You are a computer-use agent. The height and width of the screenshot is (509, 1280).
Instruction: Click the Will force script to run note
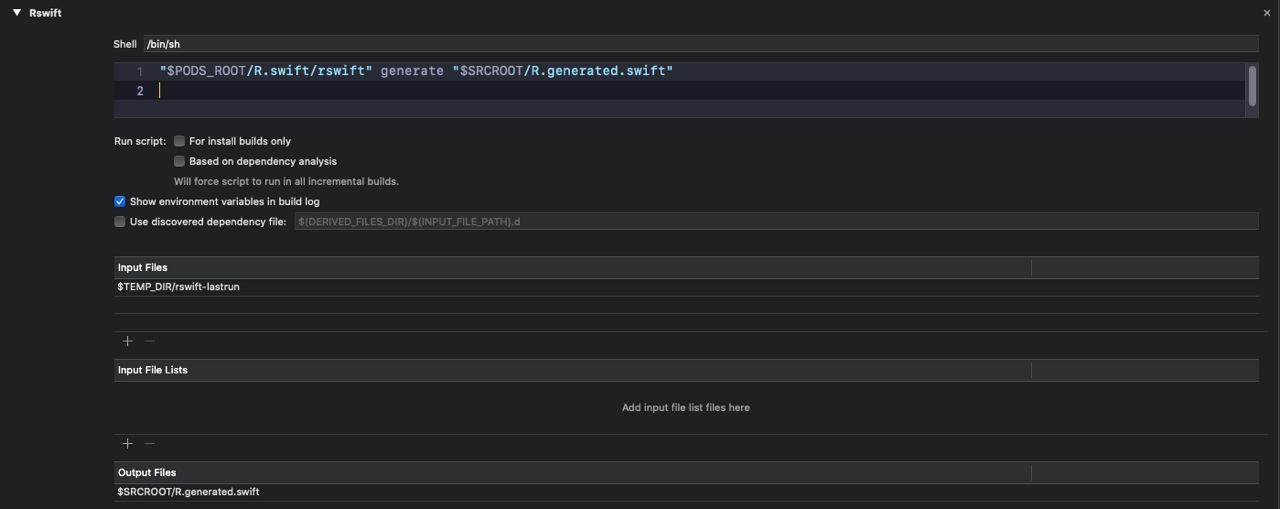(286, 181)
